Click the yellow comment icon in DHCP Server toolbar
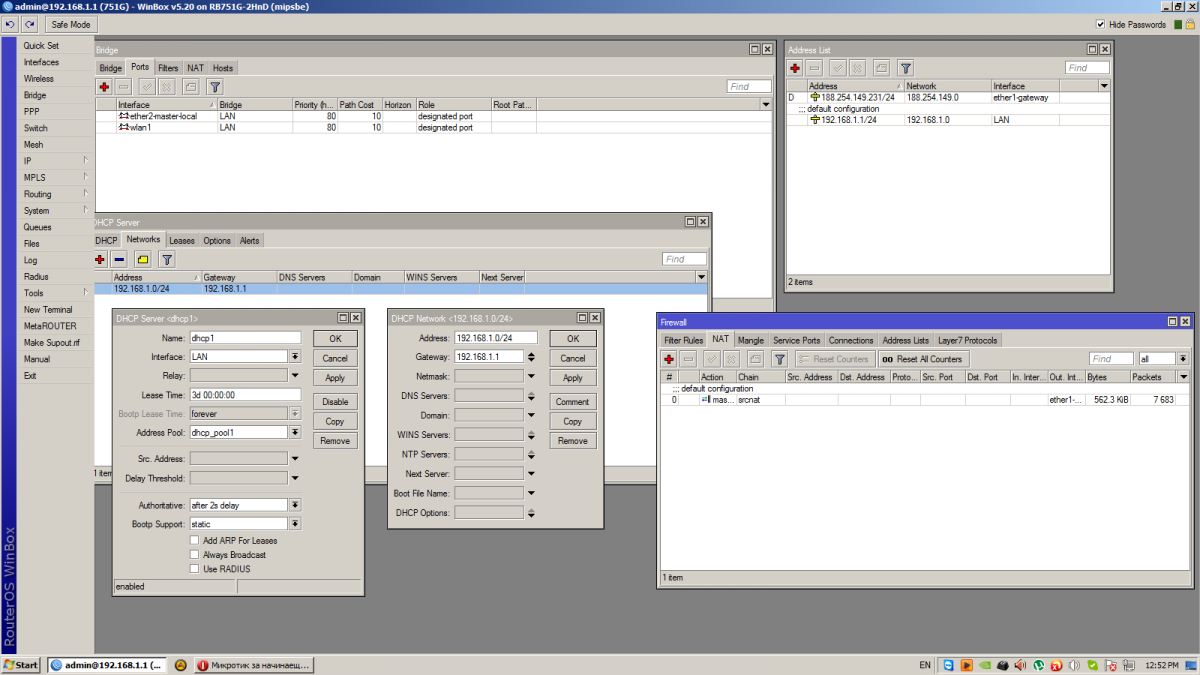This screenshot has height=675, width=1200. 143,260
